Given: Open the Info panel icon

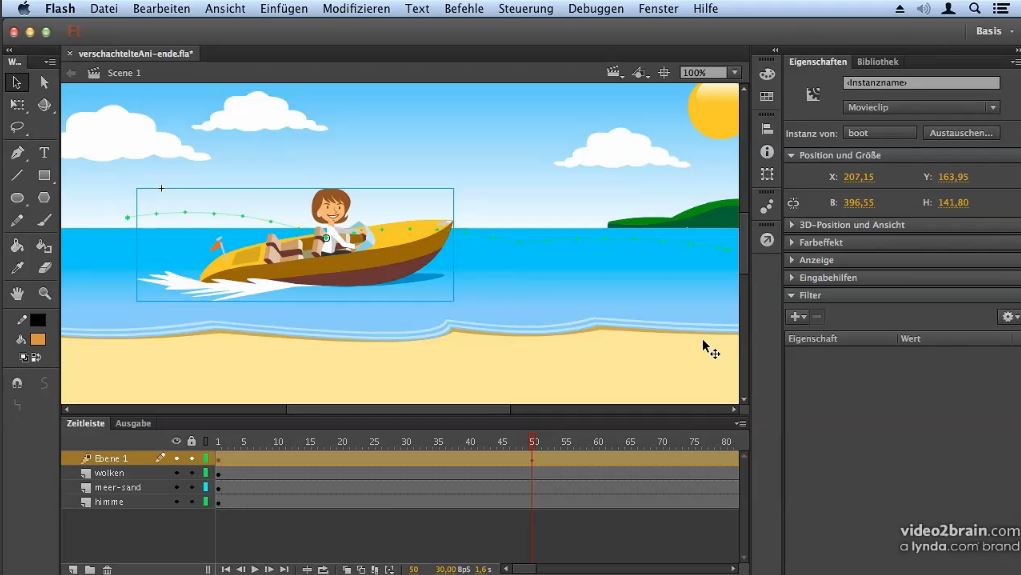Looking at the screenshot, I should 766,152.
